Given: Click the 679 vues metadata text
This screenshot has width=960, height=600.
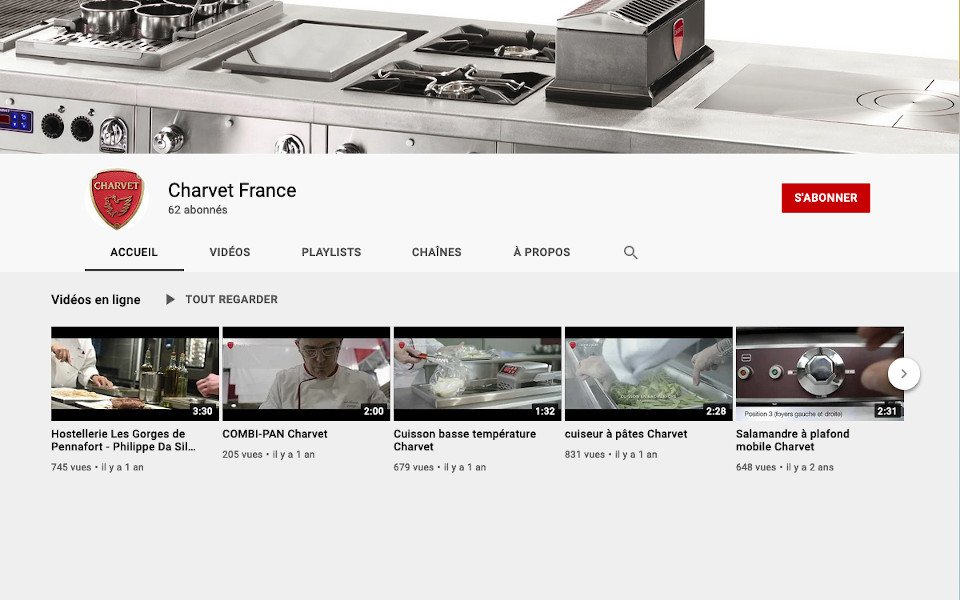Looking at the screenshot, I should pyautogui.click(x=414, y=467).
